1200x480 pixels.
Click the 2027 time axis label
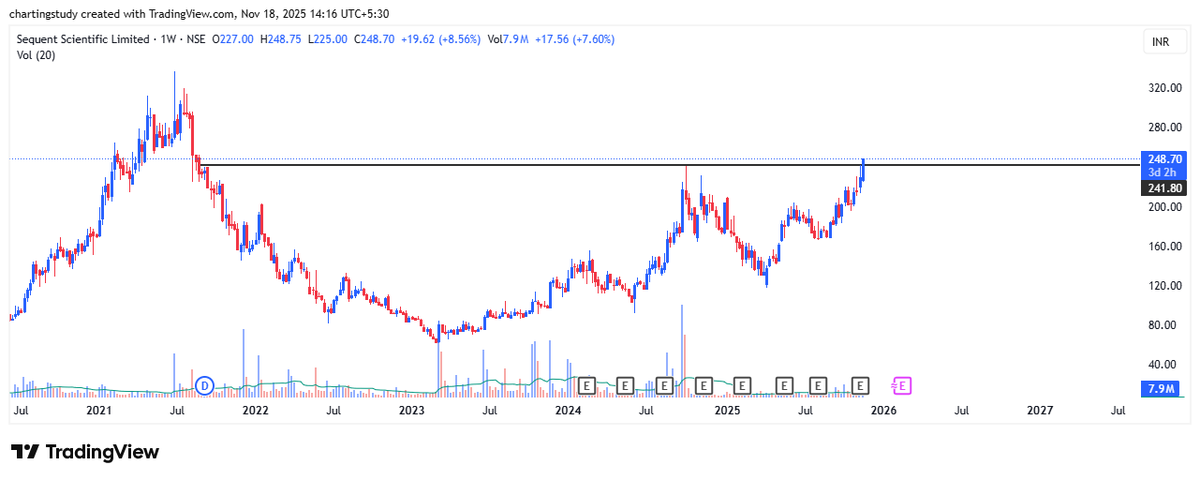(x=1040, y=410)
